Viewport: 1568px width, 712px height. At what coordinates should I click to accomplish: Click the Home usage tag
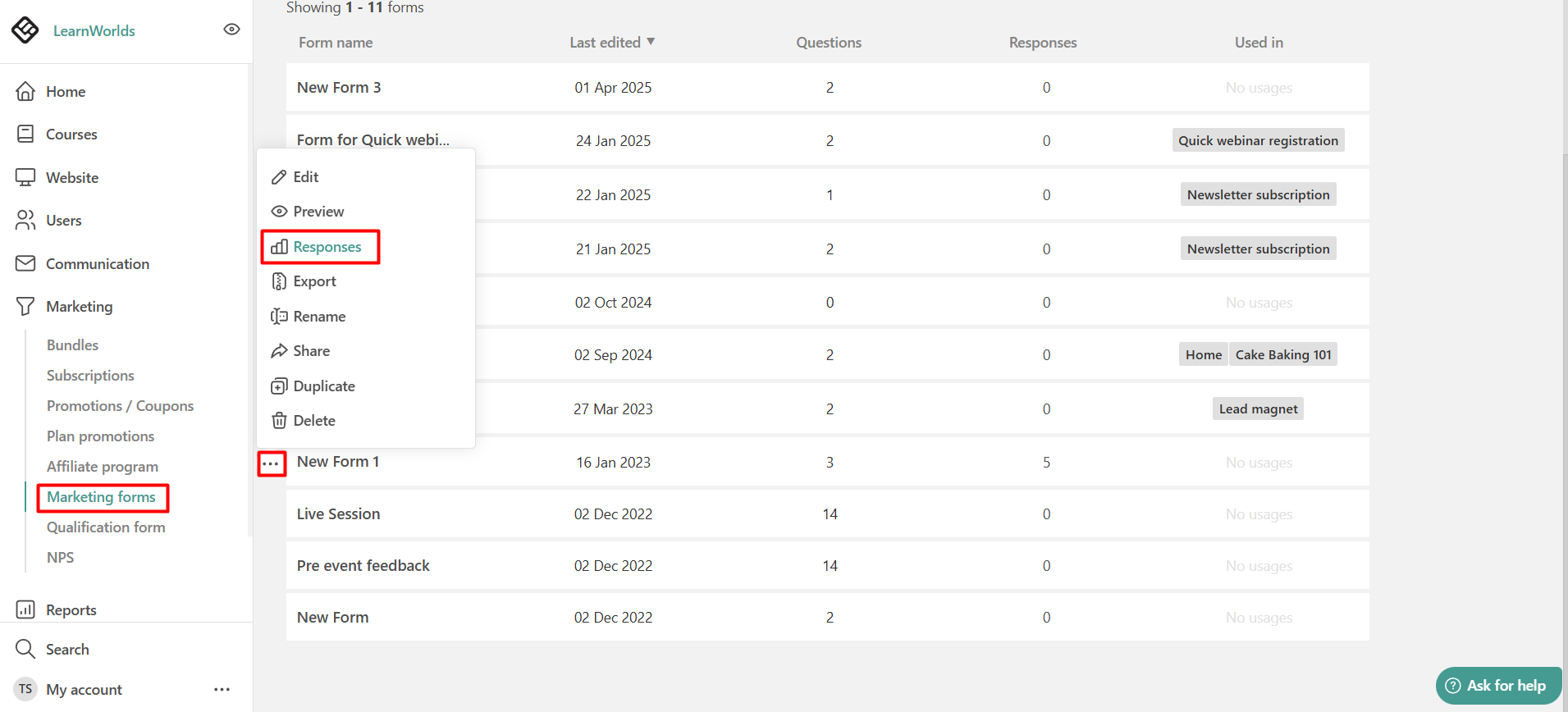pyautogui.click(x=1204, y=354)
